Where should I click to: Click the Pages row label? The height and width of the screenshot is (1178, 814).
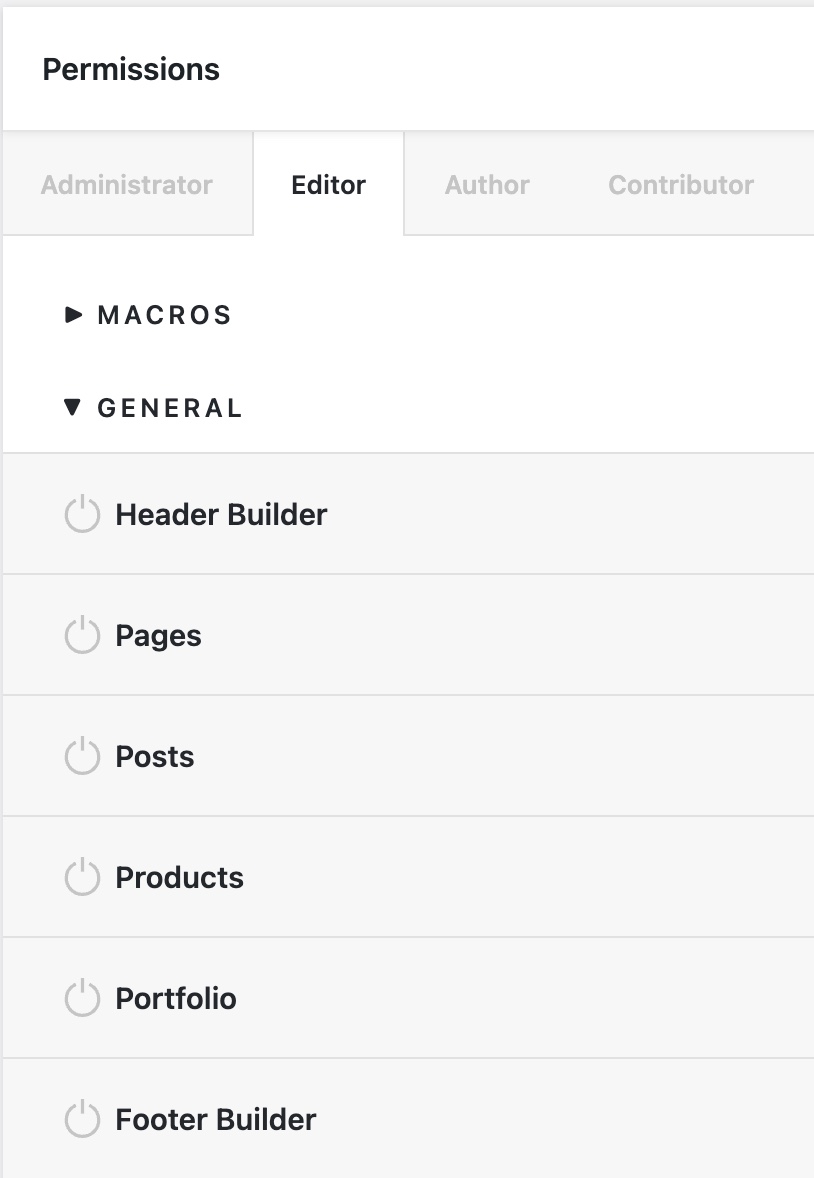point(158,636)
